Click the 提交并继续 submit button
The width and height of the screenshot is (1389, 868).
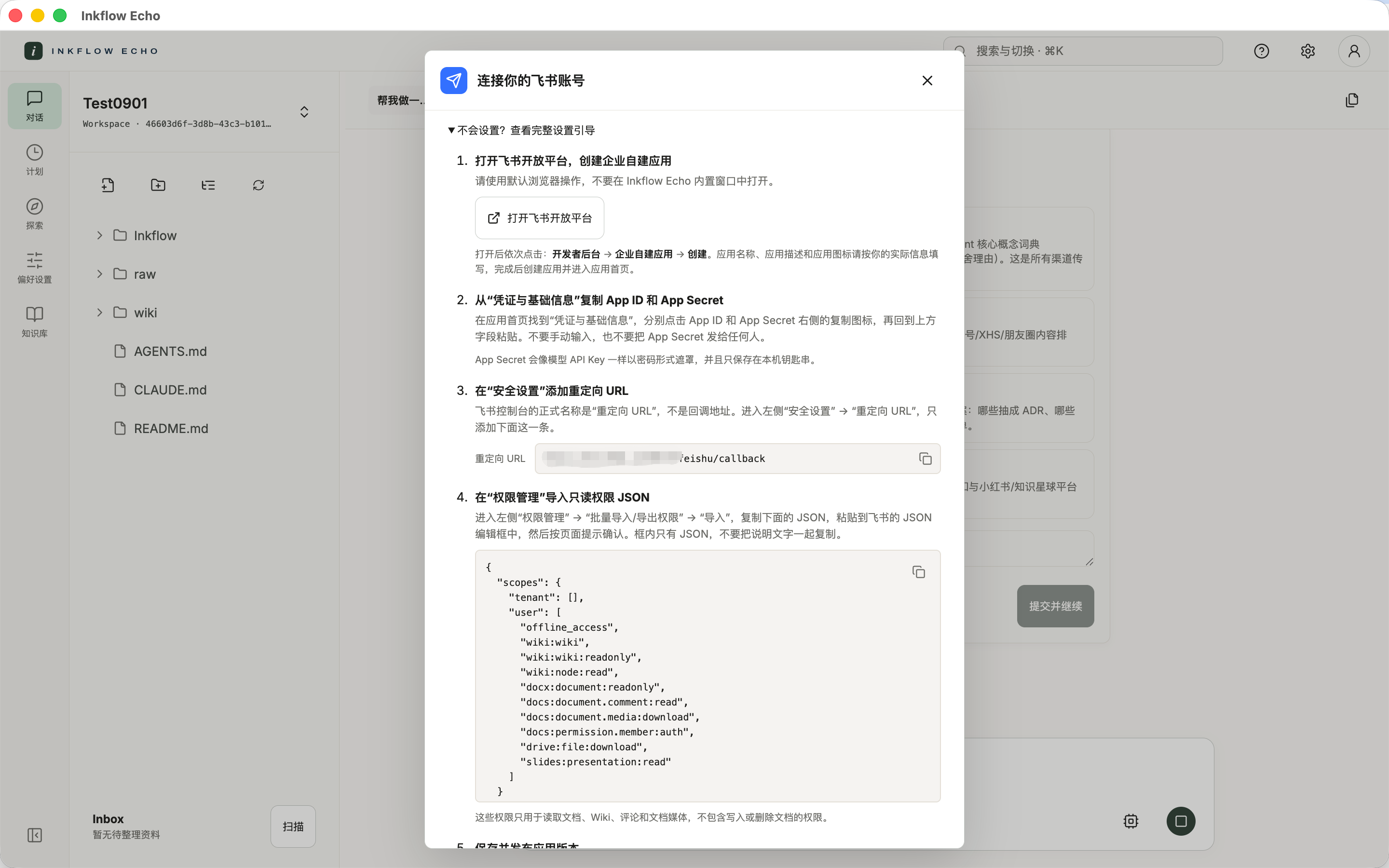(1055, 606)
